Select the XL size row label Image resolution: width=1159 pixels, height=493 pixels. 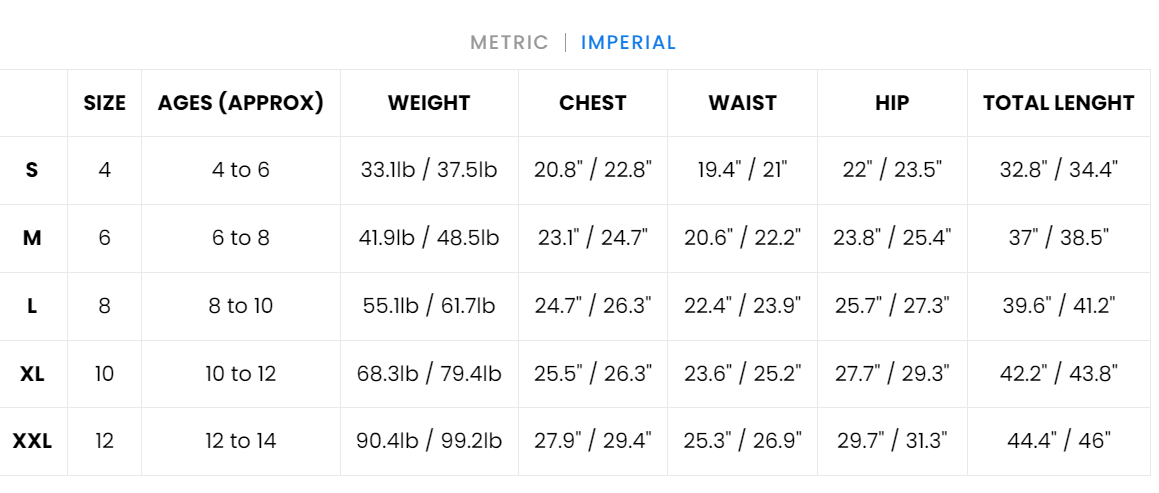[x=32, y=374]
